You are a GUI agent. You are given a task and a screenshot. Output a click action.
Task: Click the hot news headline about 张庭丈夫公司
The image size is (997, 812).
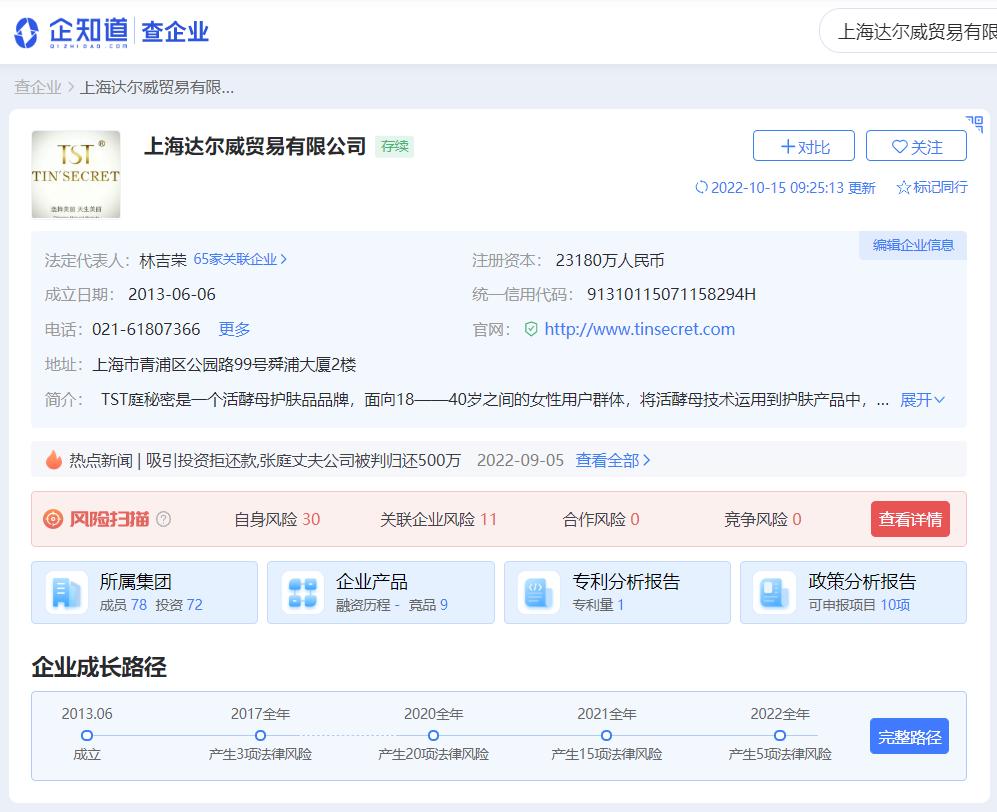(303, 460)
